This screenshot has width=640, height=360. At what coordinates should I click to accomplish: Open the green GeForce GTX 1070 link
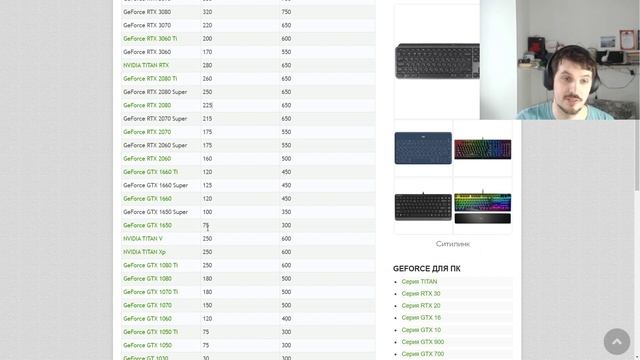pos(147,305)
